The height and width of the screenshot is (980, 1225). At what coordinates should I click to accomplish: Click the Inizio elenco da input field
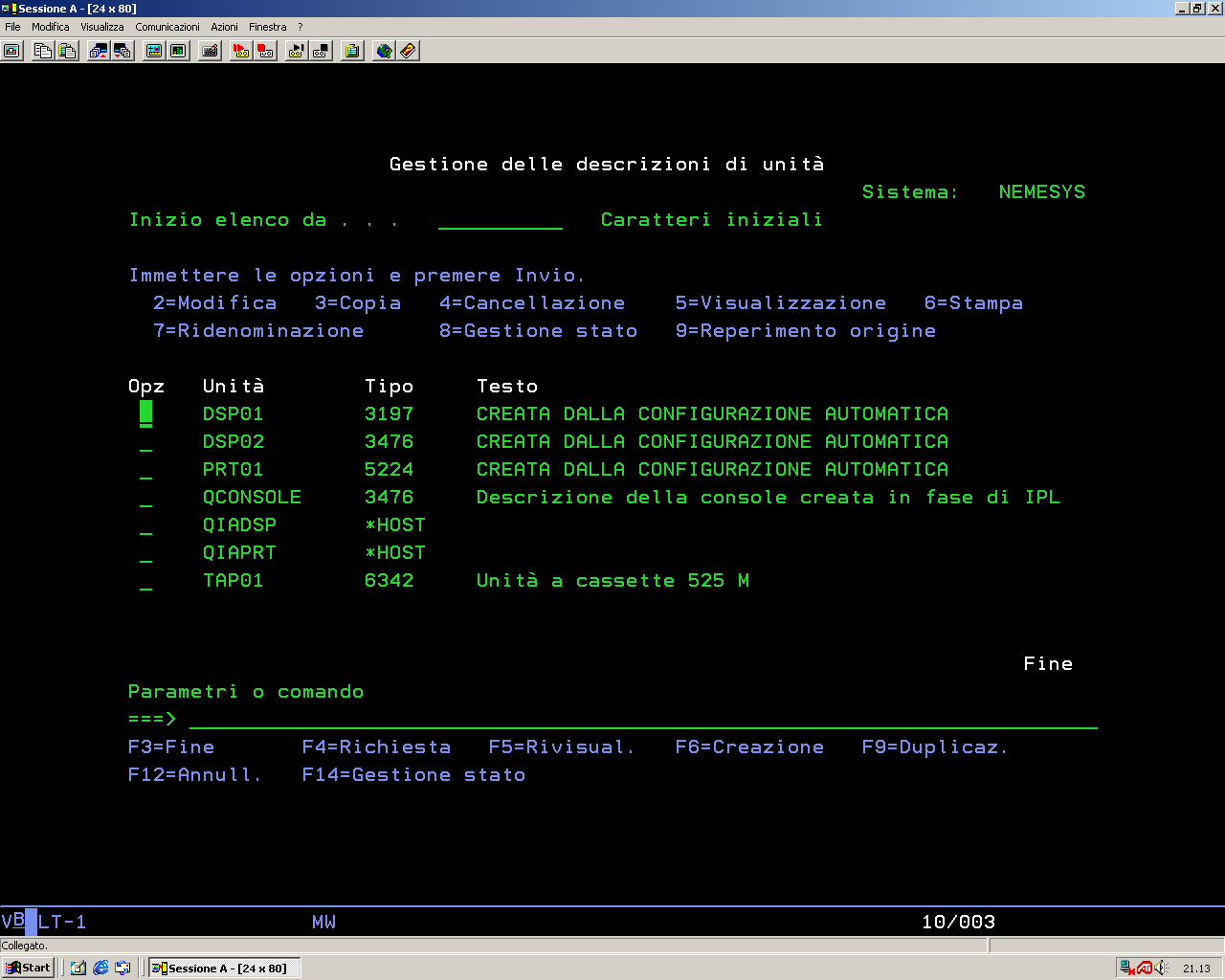click(501, 220)
